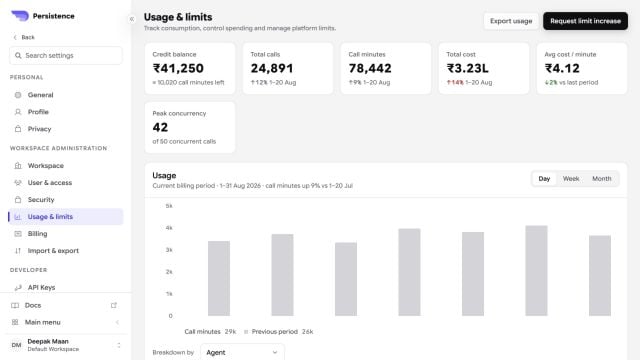Click 'of 50 concurrent calls' text
The width and height of the screenshot is (640, 360).
(184, 141)
